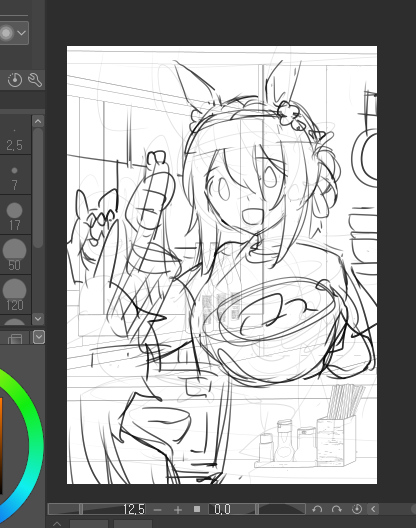The height and width of the screenshot is (528, 416).
Task: Rotate canvas right with clockwise arrow
Action: (x=337, y=509)
